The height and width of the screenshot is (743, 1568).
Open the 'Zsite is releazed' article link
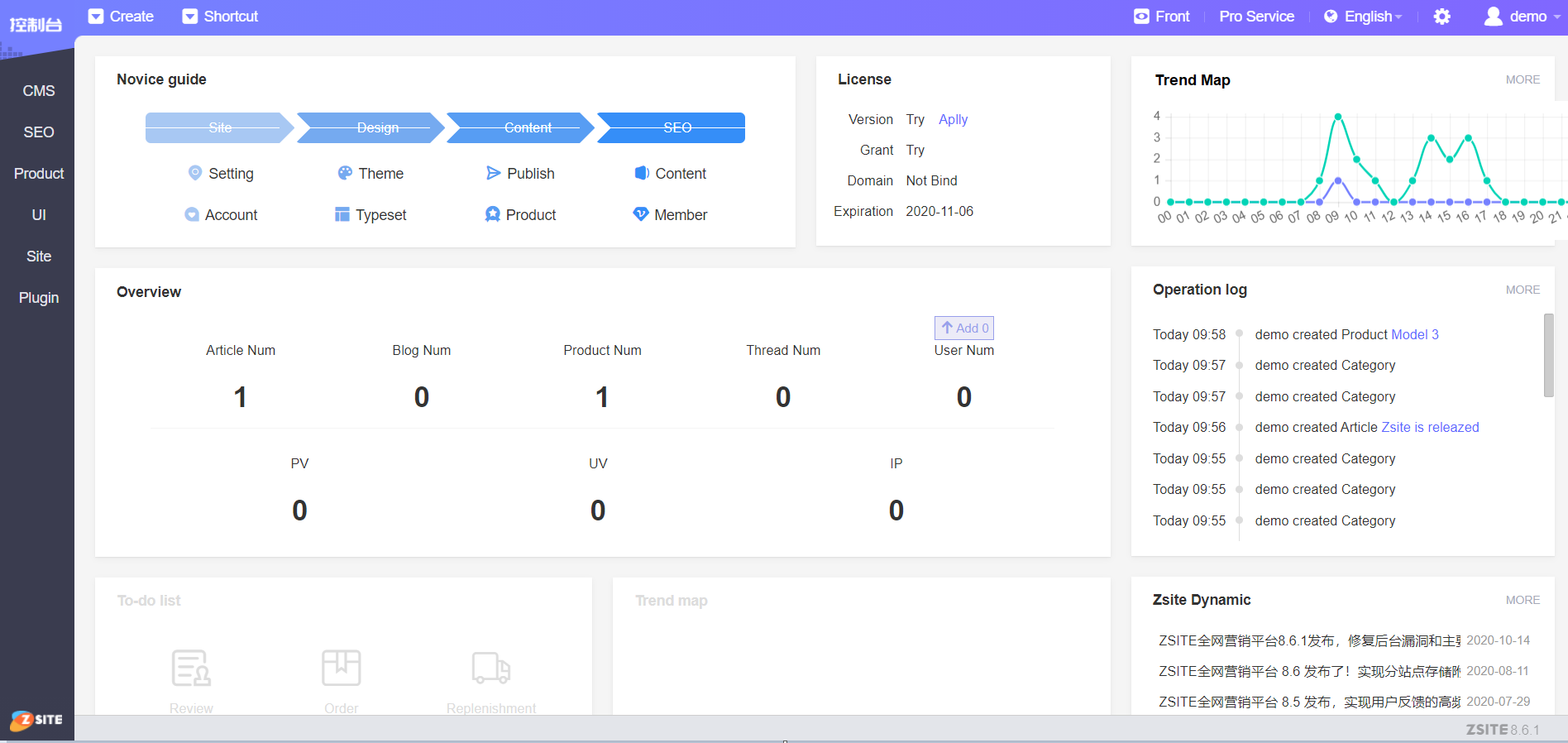pyautogui.click(x=1430, y=427)
